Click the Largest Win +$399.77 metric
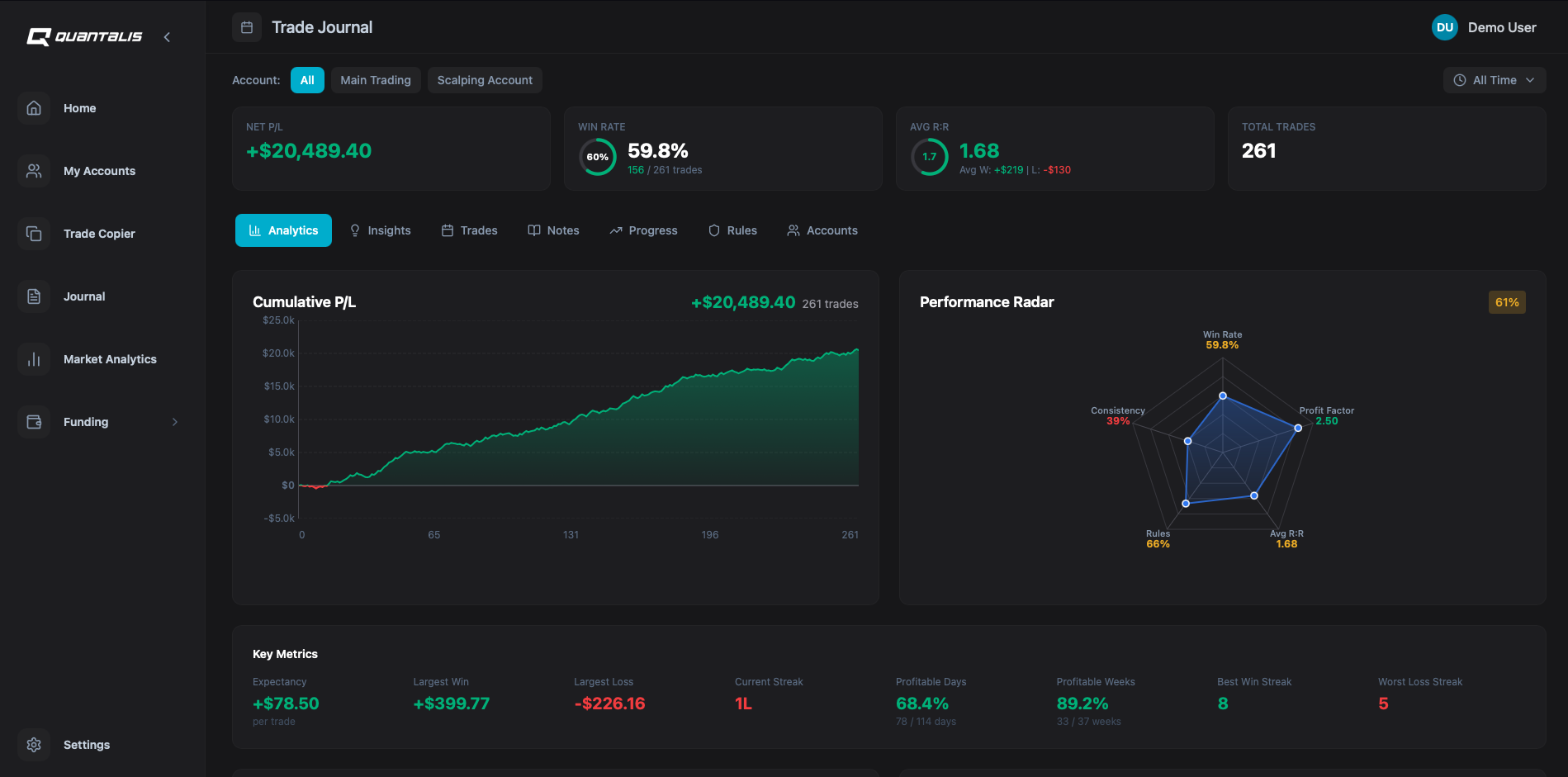 pos(452,704)
